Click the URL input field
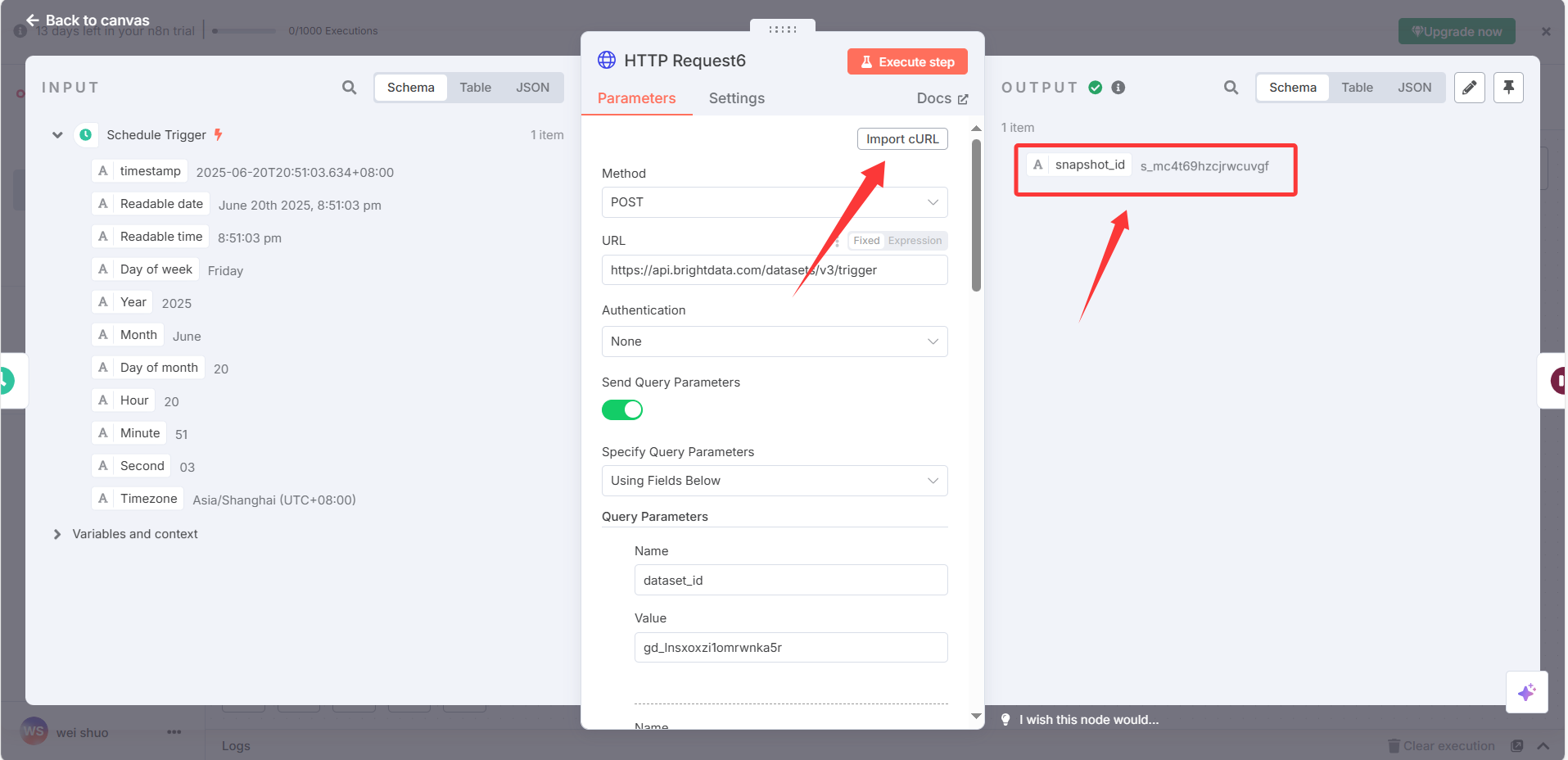 tap(775, 270)
